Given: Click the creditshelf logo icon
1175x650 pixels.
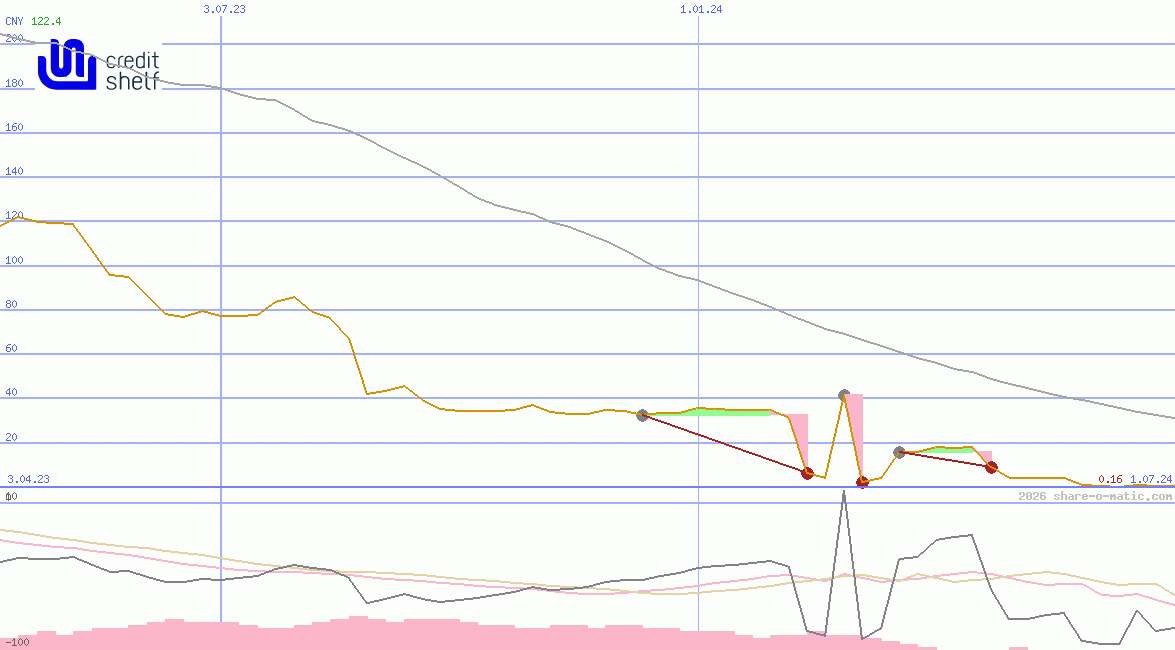Looking at the screenshot, I should pos(66,64).
